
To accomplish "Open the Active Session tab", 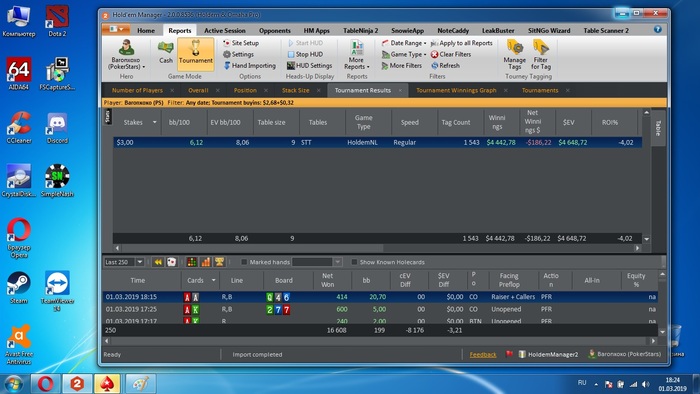I will [x=225, y=30].
